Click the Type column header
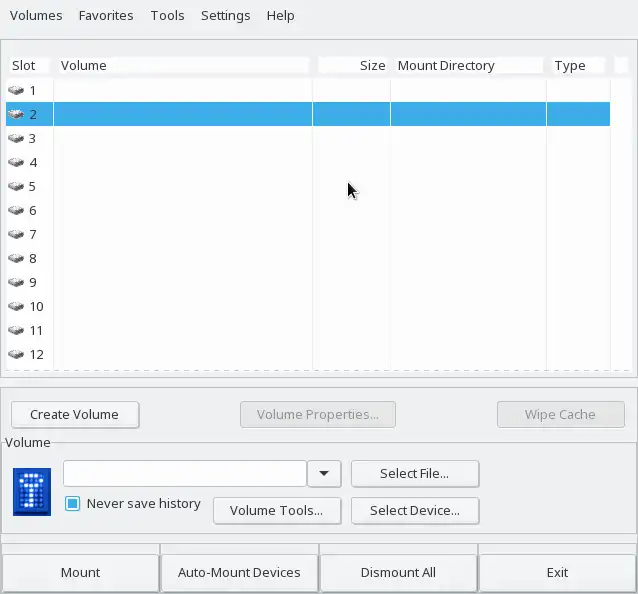Image resolution: width=638 pixels, height=594 pixels. pyautogui.click(x=578, y=66)
